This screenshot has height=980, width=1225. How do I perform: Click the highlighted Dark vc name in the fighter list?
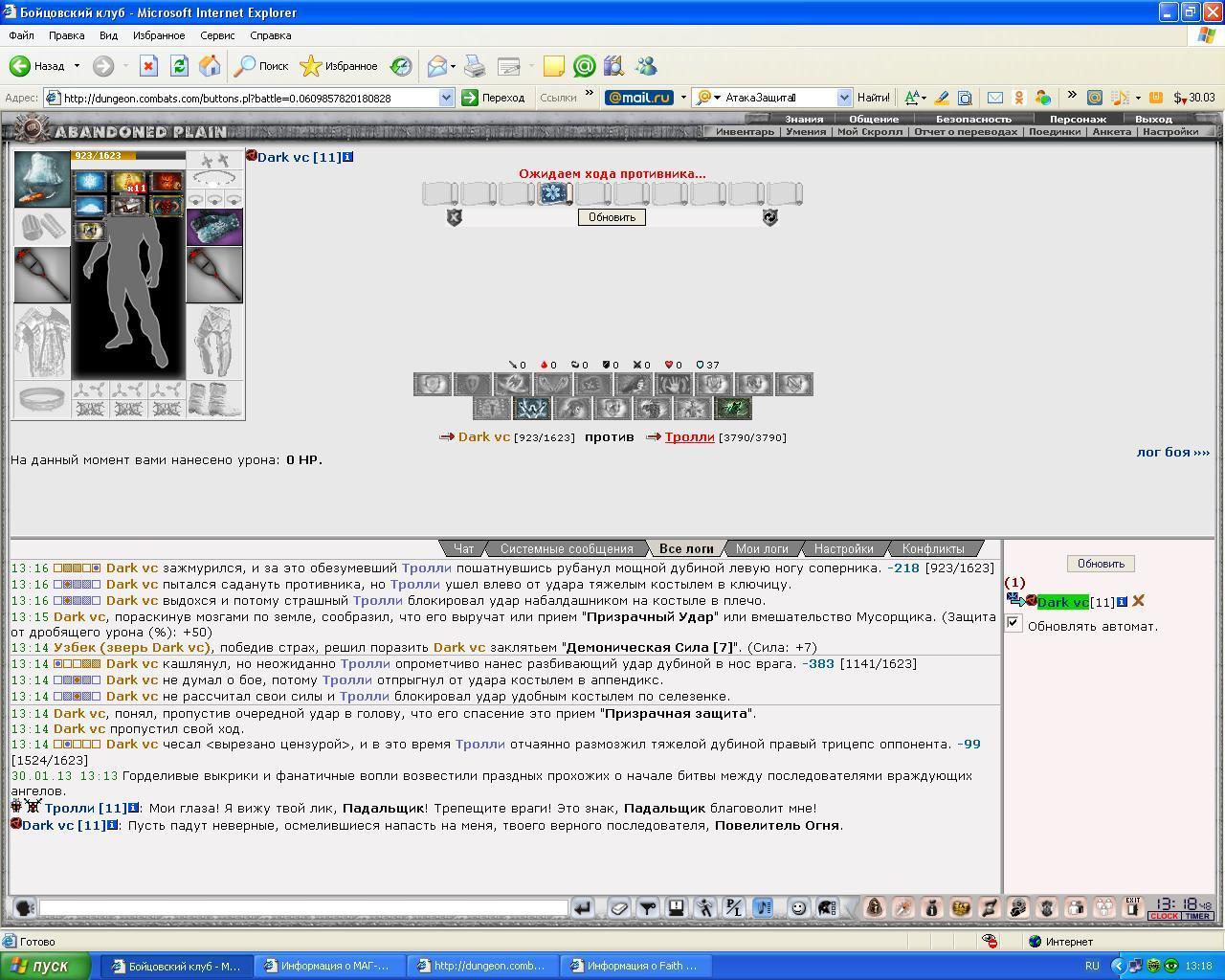(1062, 602)
